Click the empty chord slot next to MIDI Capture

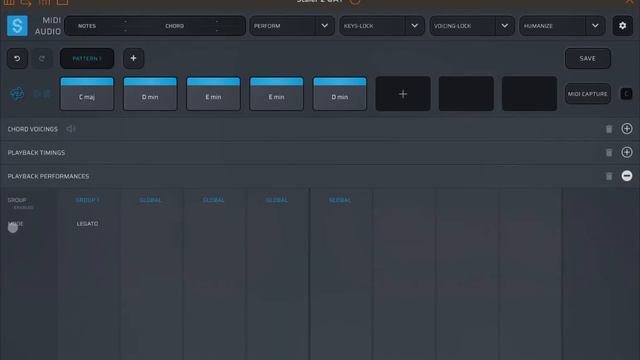coord(529,94)
